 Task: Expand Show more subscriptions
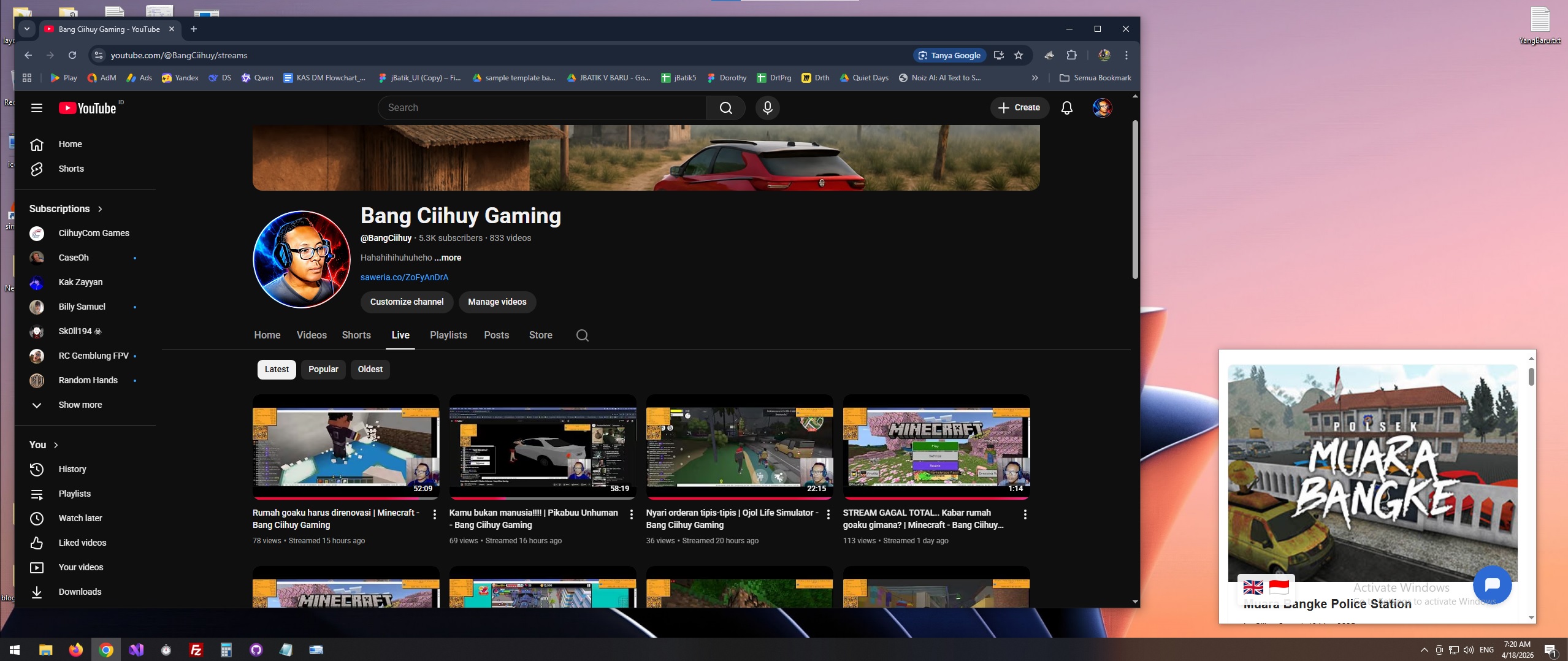[85, 405]
